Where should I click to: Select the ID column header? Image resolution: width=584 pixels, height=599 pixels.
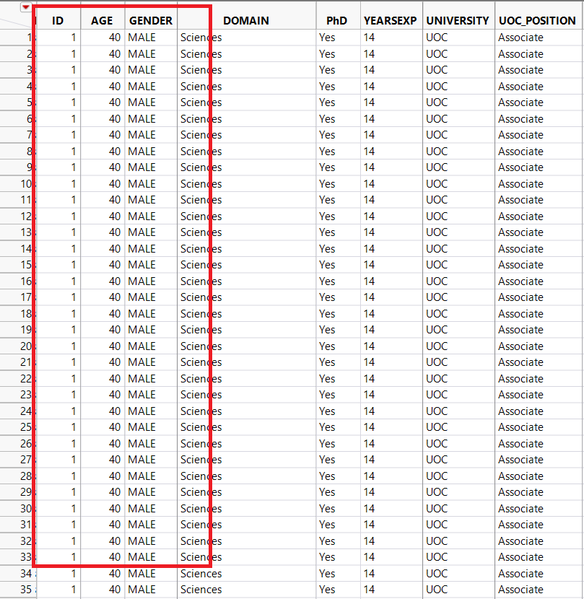[58, 21]
